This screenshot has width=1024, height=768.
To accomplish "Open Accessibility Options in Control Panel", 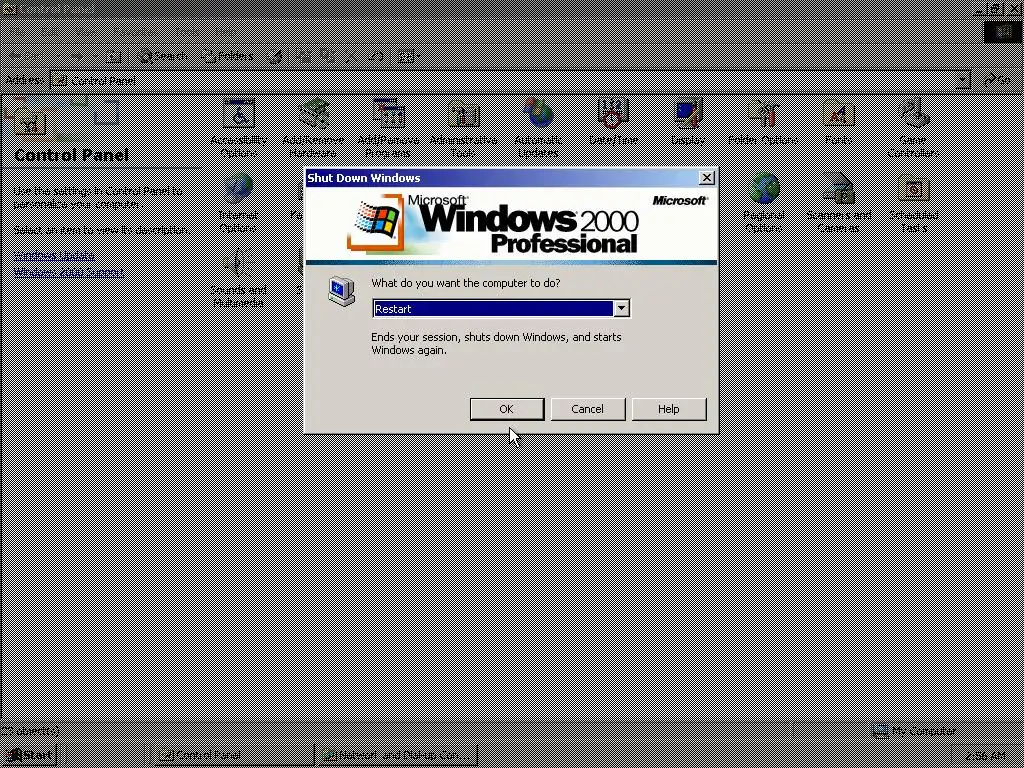I will [x=238, y=127].
